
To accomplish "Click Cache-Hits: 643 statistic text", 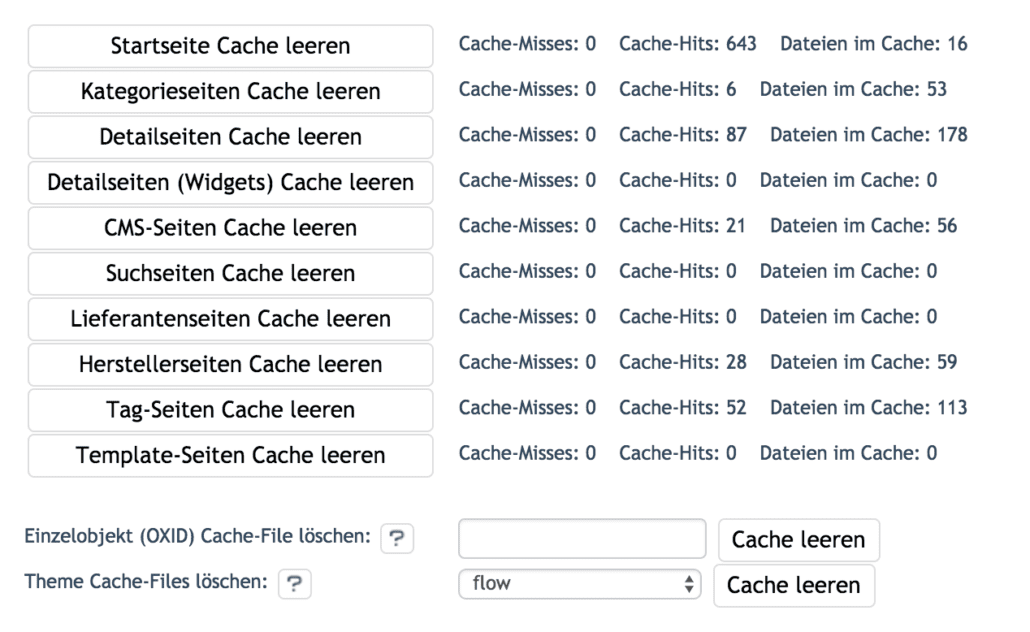I will 688,44.
